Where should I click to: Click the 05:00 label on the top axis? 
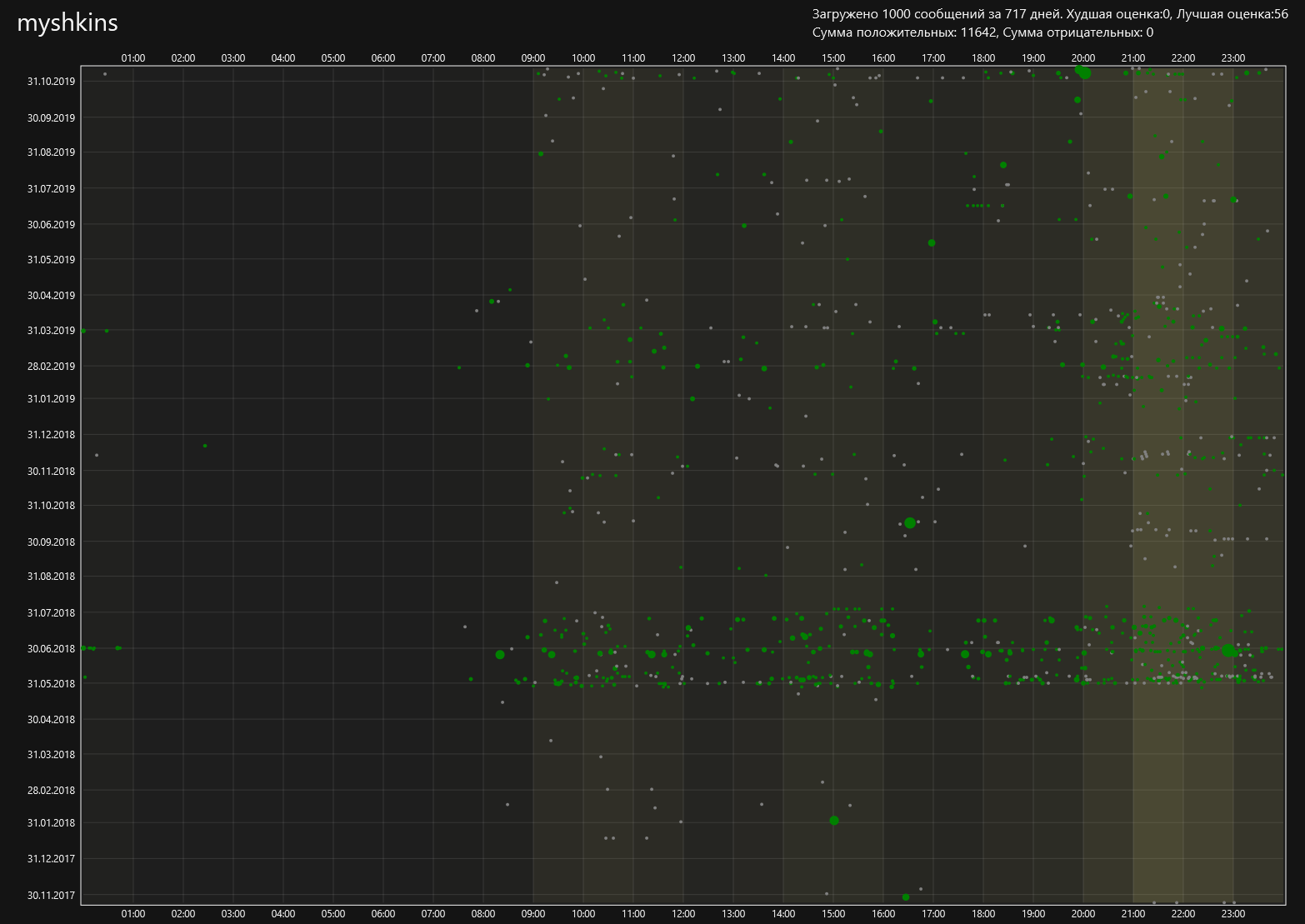[333, 57]
